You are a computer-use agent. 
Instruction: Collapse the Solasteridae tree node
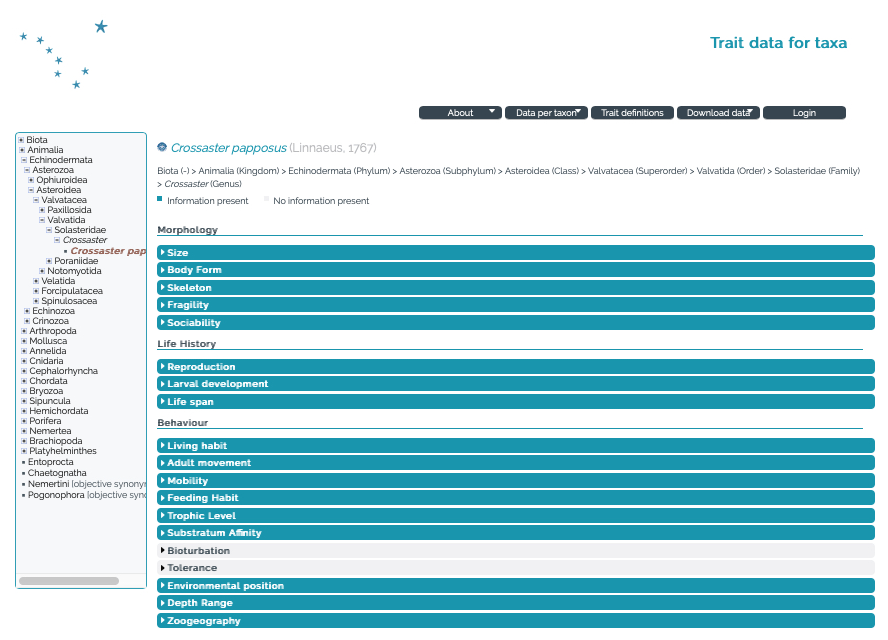click(49, 230)
